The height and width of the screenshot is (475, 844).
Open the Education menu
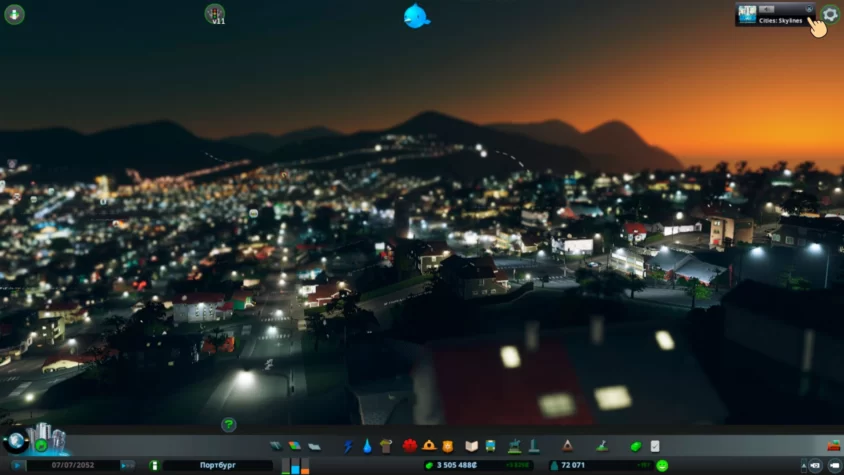(472, 446)
